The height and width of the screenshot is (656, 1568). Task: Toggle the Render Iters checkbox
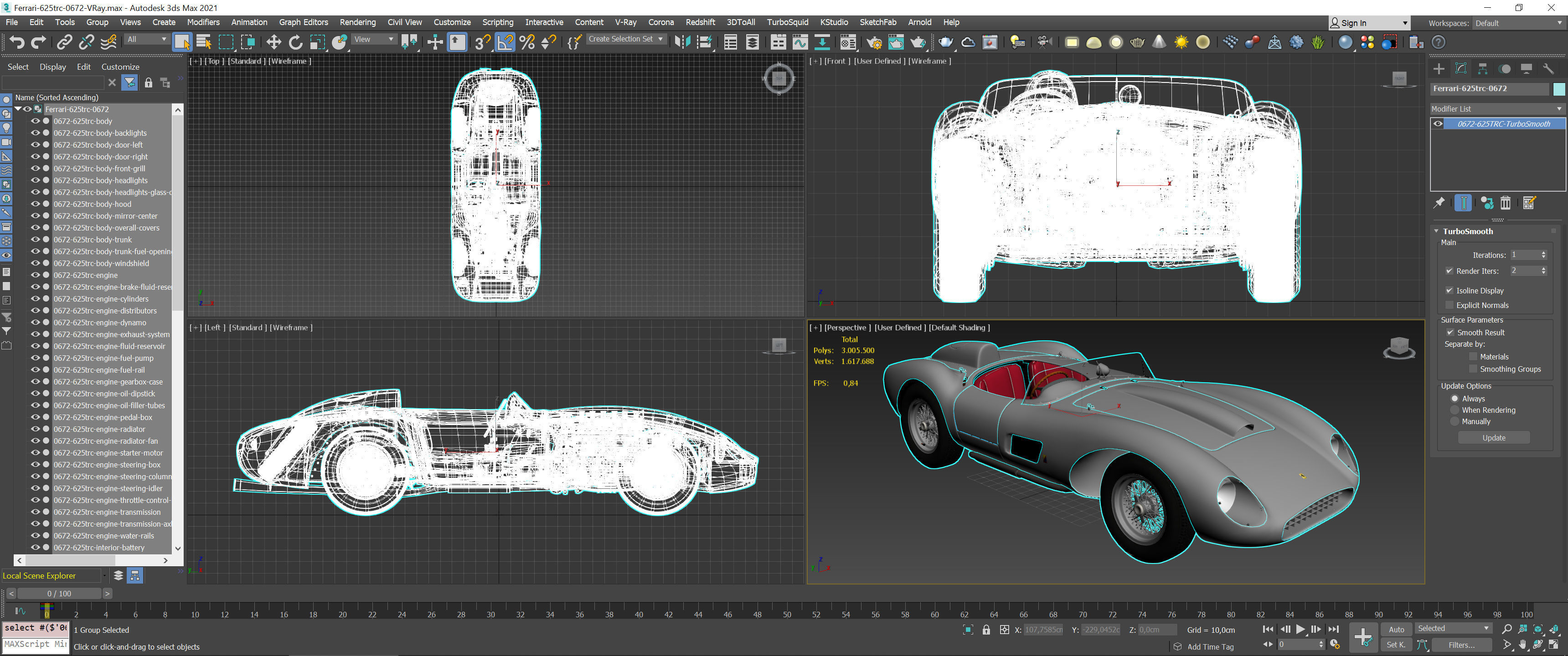[1449, 271]
